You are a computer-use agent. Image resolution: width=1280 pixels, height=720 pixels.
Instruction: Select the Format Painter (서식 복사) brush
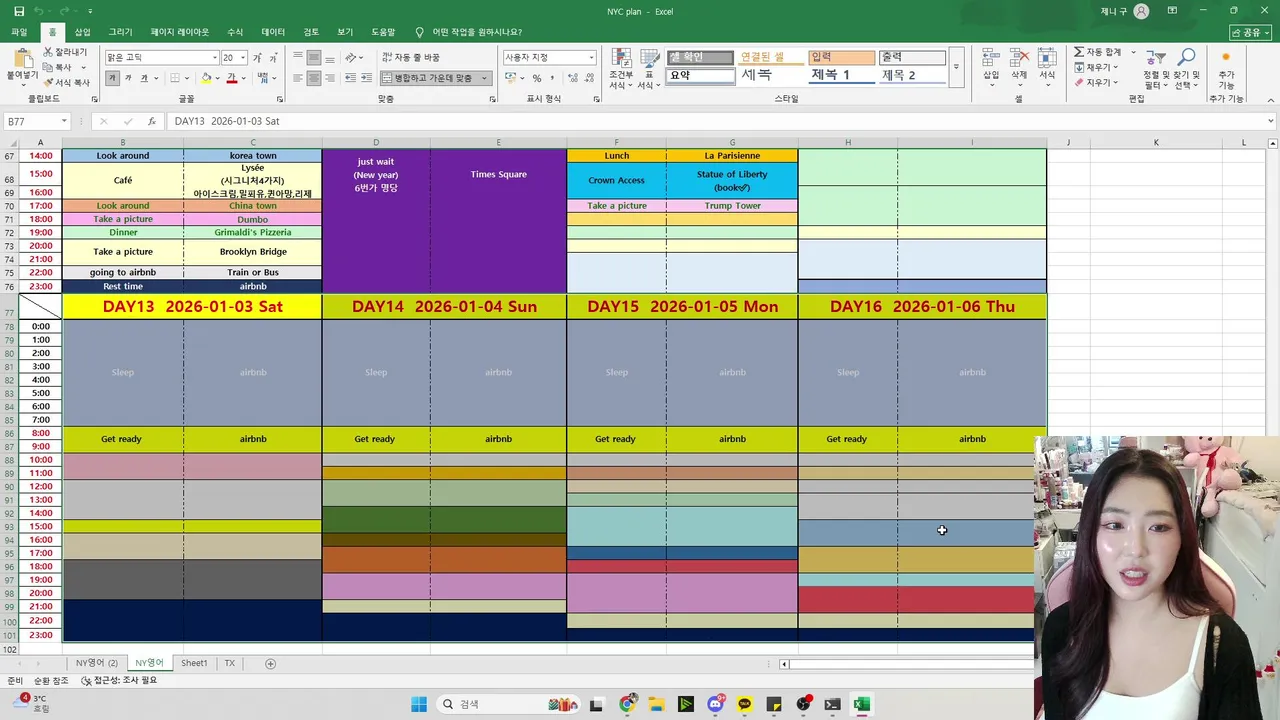66,82
